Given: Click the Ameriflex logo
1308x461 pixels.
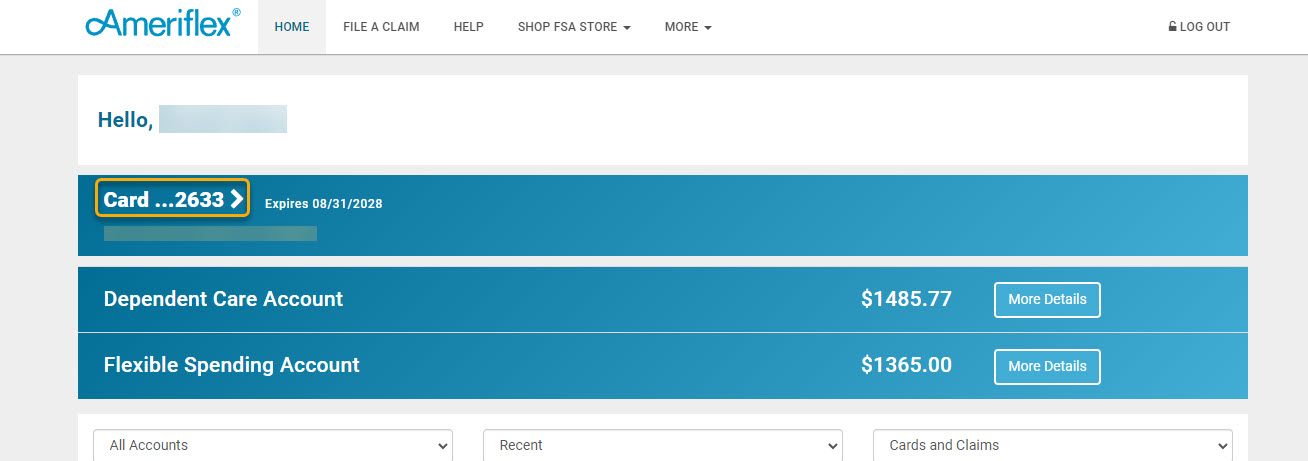Looking at the screenshot, I should pos(163,24).
